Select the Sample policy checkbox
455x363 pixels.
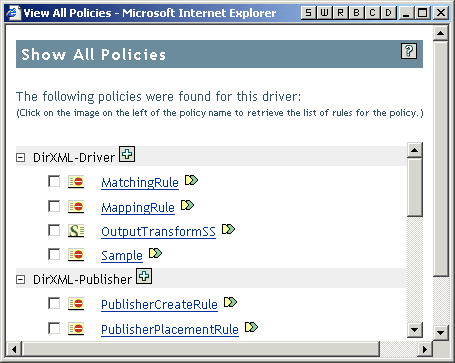(x=54, y=255)
